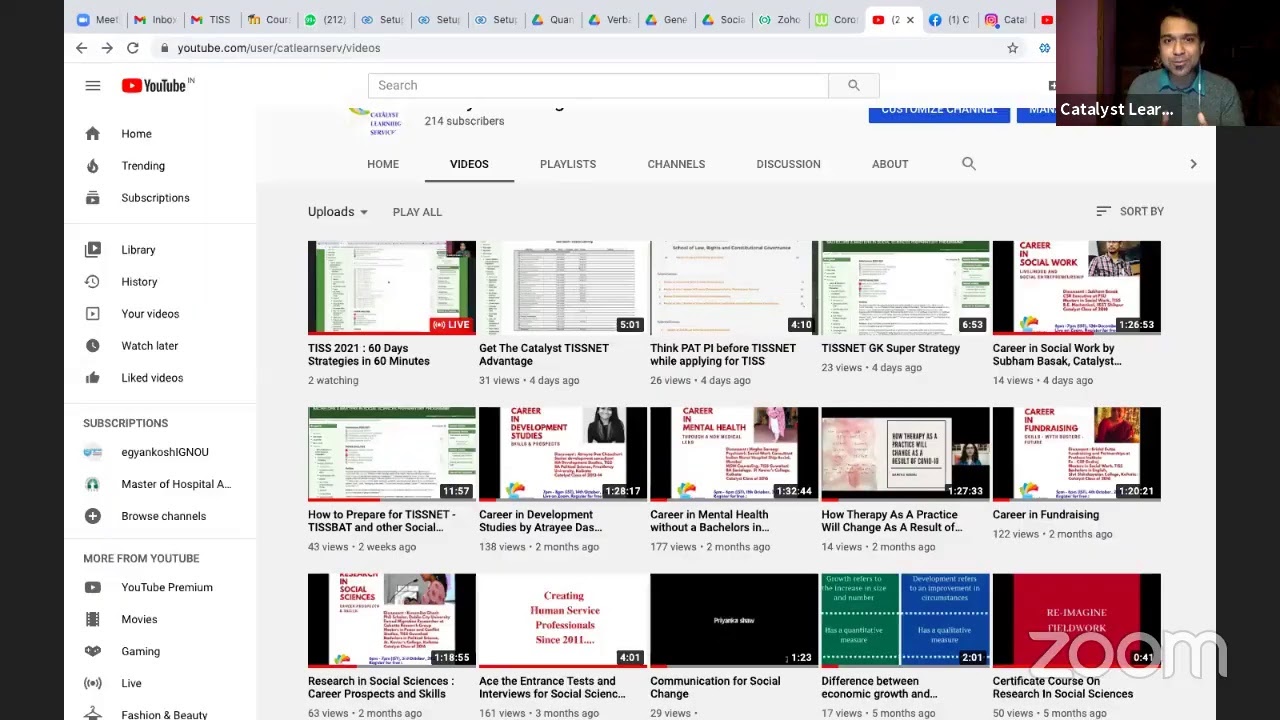The height and width of the screenshot is (720, 1280).
Task: Open the YouTube hamburger guide menu
Action: pos(93,86)
